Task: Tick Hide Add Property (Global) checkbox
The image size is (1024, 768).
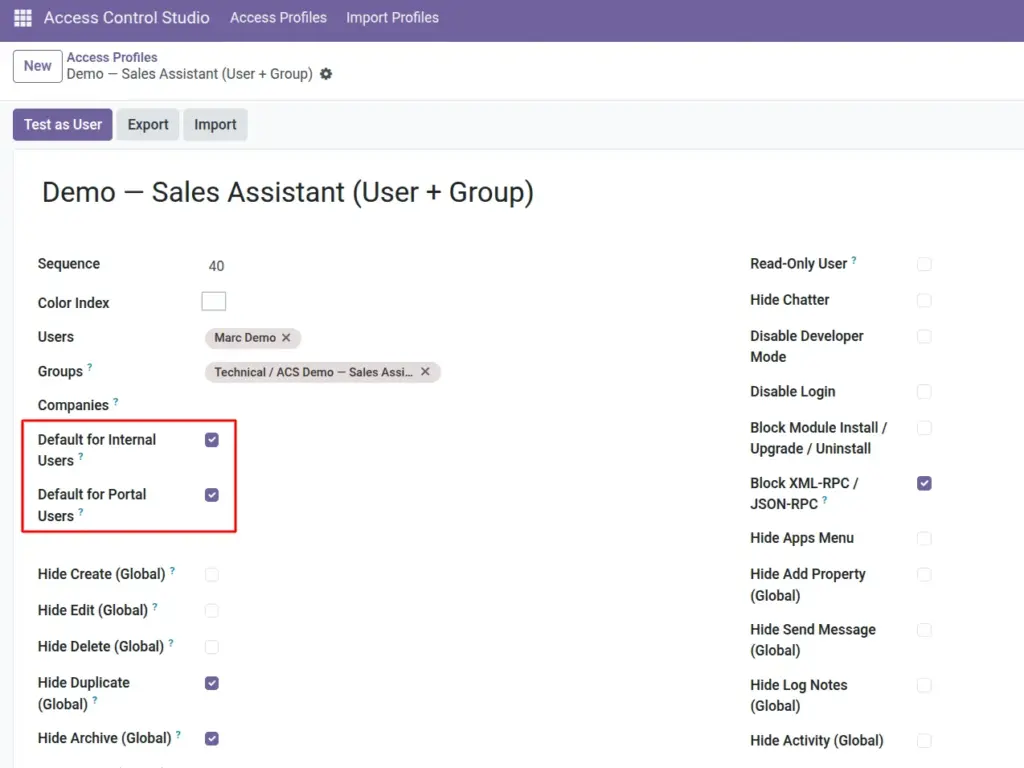Action: coord(924,575)
